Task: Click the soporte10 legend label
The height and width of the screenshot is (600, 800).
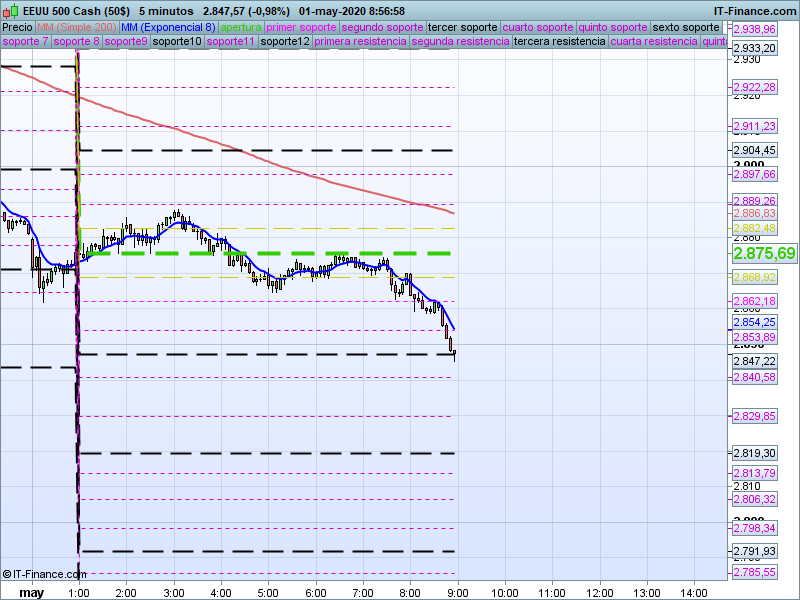Action: [x=179, y=42]
